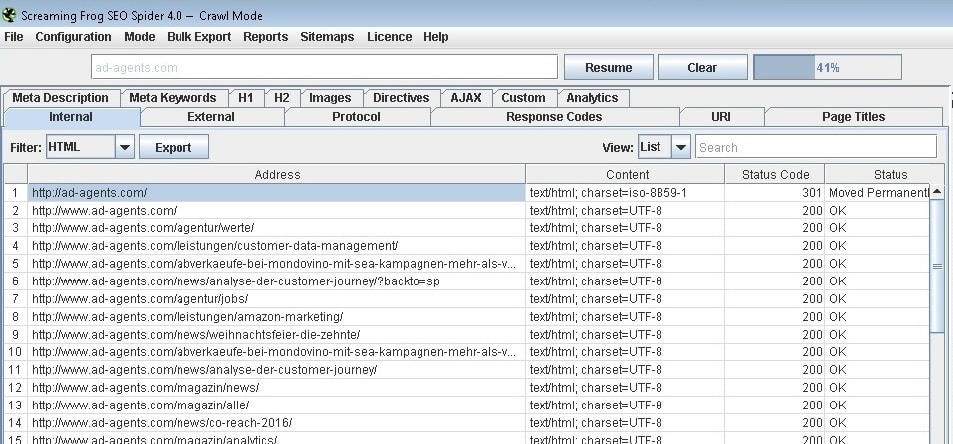
Task: Select the analyse-der-customer-journey/?backto=sp URL
Action: [x=277, y=282]
